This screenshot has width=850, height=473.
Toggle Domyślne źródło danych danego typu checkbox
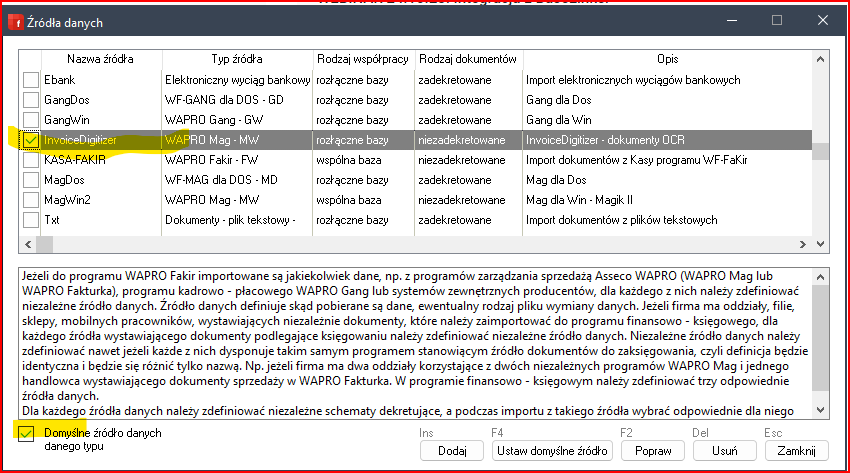pos(25,433)
